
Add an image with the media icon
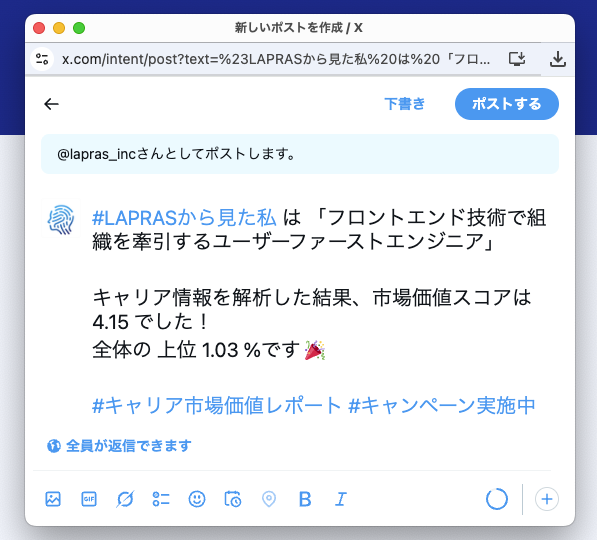(x=53, y=499)
